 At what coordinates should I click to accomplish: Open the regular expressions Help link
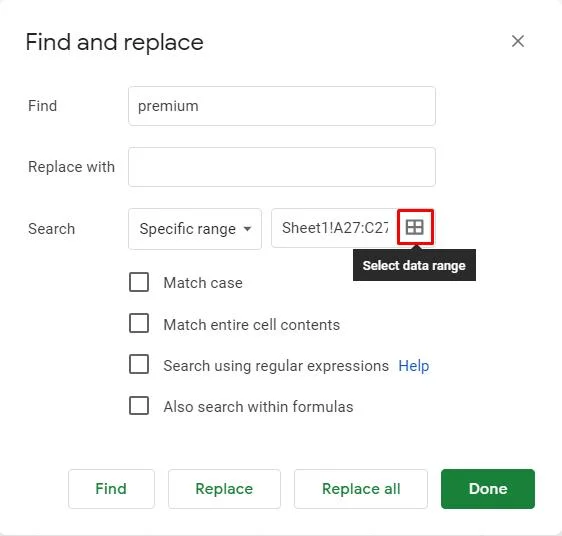414,366
